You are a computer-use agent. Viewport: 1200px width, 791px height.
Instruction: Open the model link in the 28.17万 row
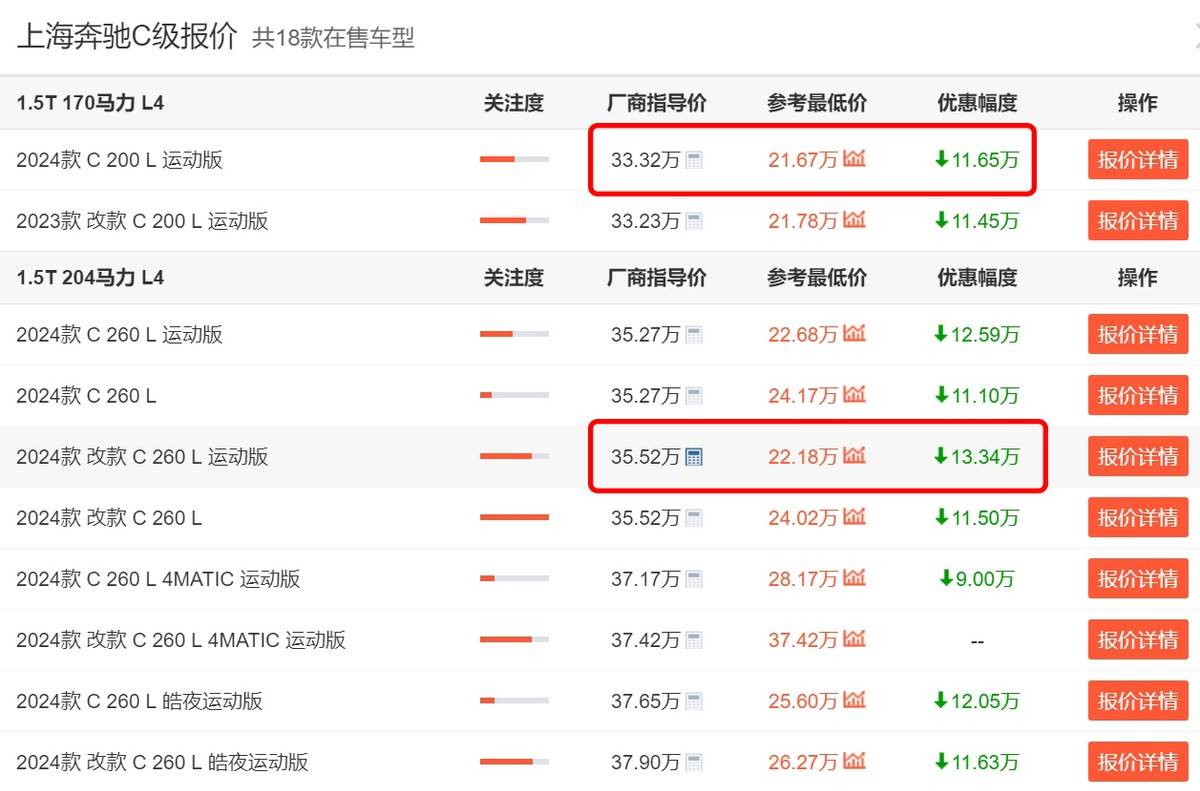tap(158, 579)
